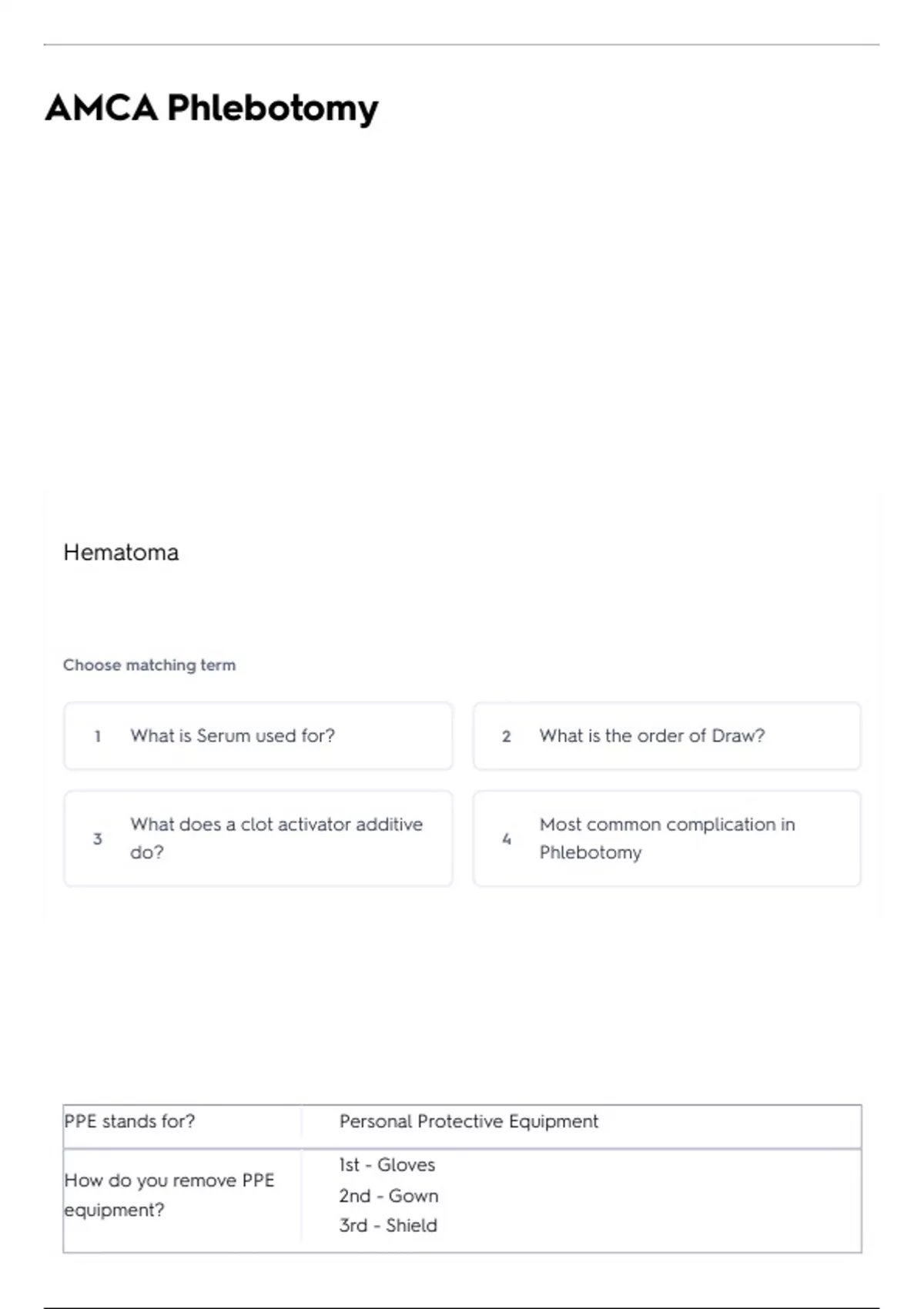Viewport: 924px width, 1309px height.
Task: Click the top horizontal divider line
Action: [462, 45]
